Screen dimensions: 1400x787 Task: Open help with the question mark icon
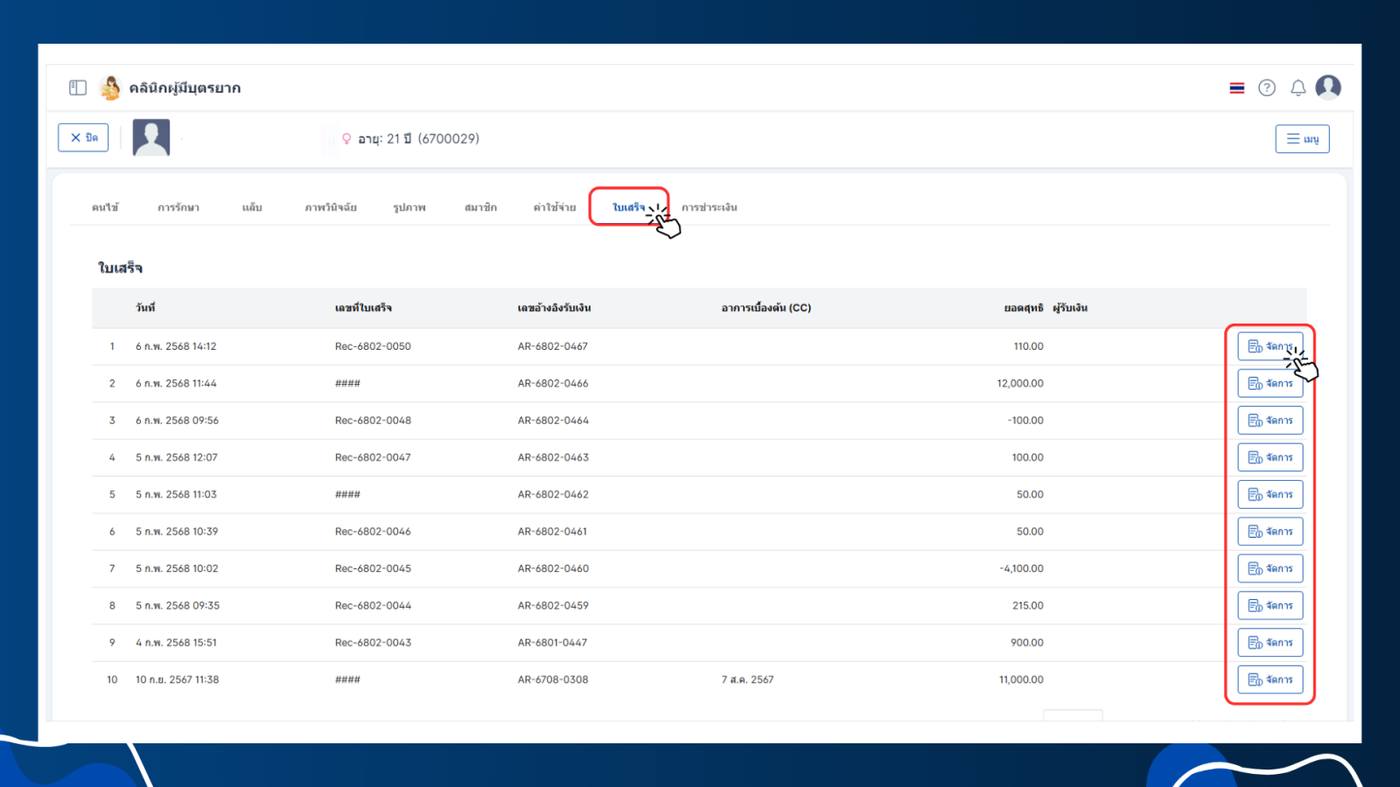pos(1267,88)
